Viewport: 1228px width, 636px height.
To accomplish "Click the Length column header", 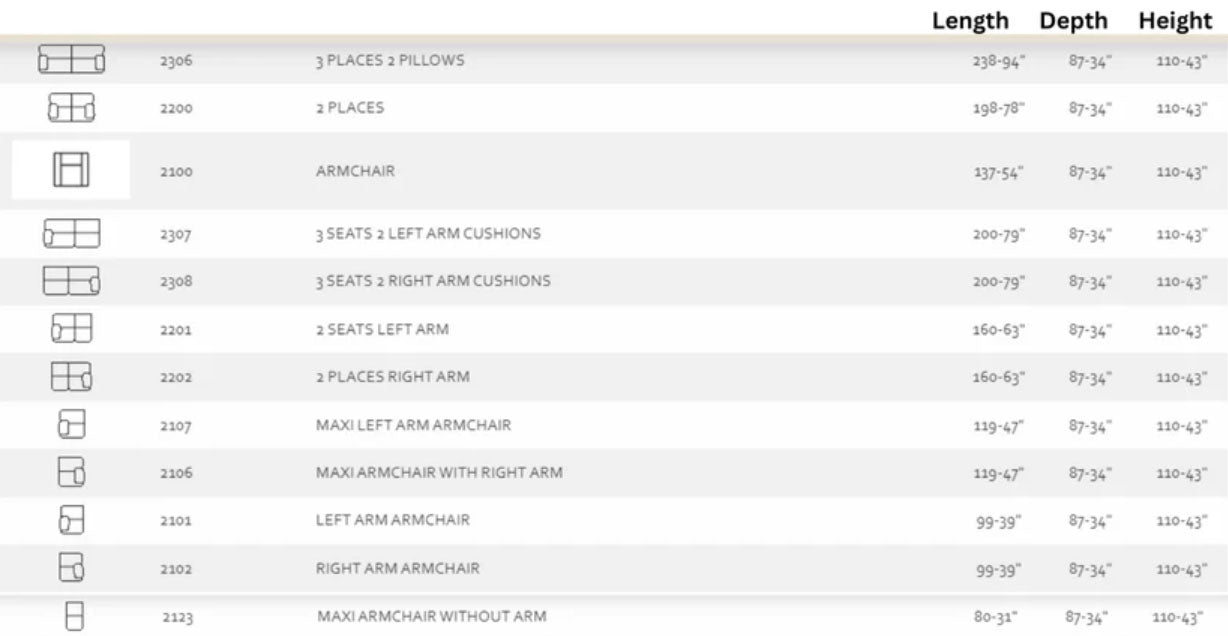I will pos(970,21).
